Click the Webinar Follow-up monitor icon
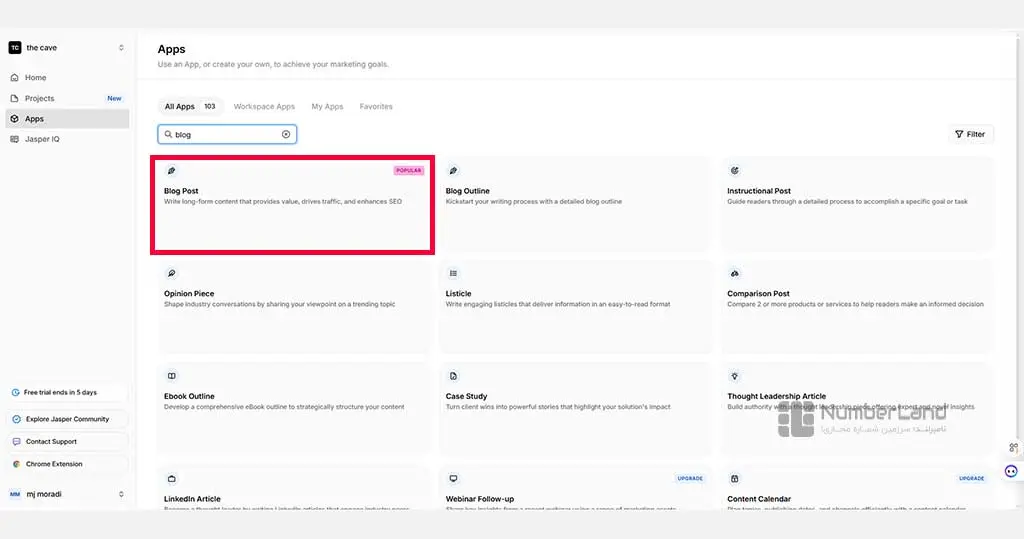 click(x=453, y=478)
